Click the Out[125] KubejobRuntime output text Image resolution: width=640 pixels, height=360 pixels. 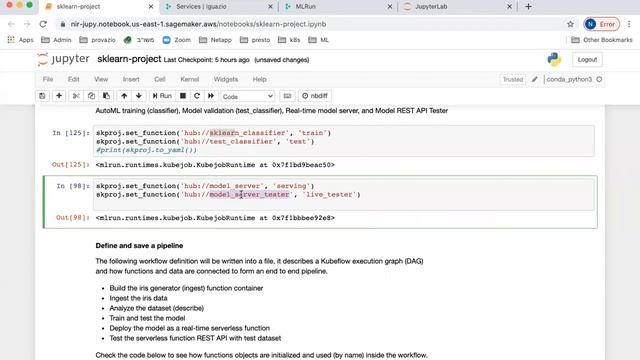click(215, 165)
